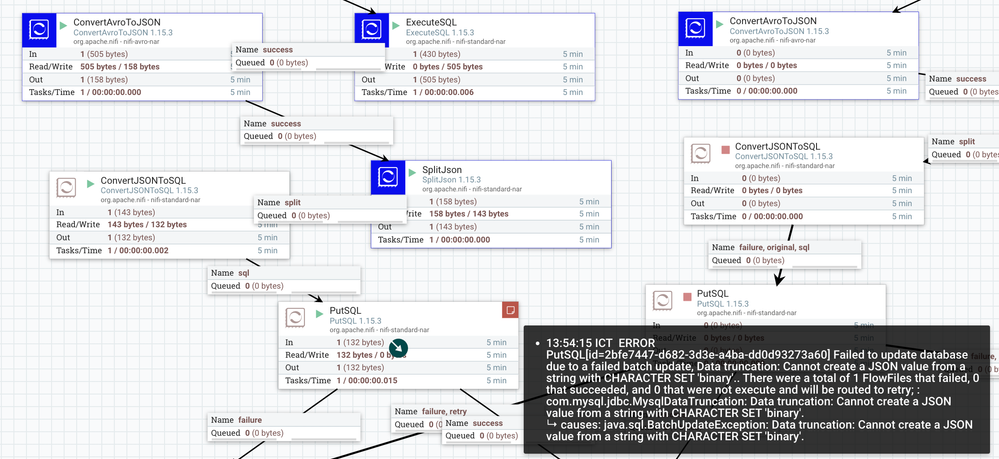Click the 'PutSQL 1.15.3' label of the running PutSQL
The image size is (999, 459).
(x=356, y=321)
